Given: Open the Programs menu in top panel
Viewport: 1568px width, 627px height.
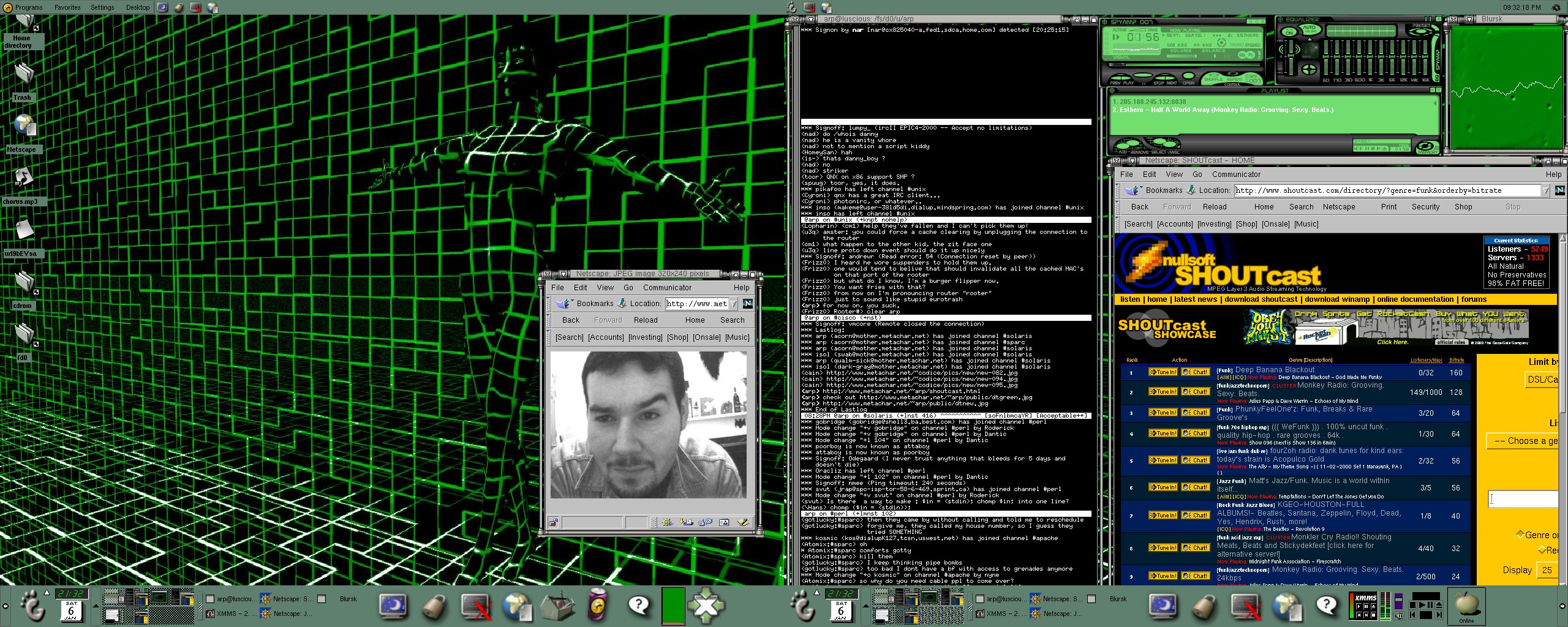Looking at the screenshot, I should click(x=28, y=7).
